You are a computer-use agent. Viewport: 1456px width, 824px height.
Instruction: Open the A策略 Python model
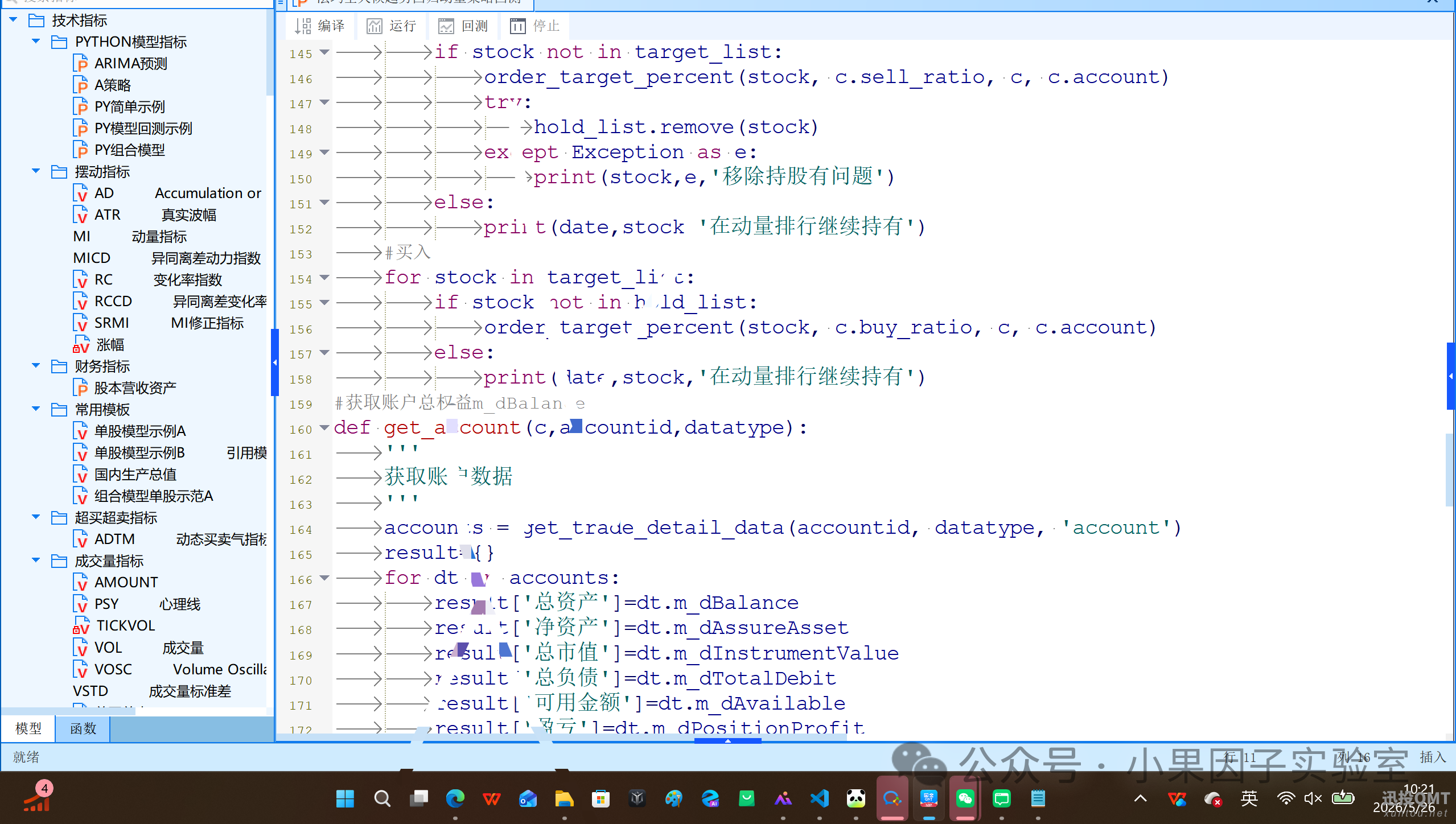point(102,85)
